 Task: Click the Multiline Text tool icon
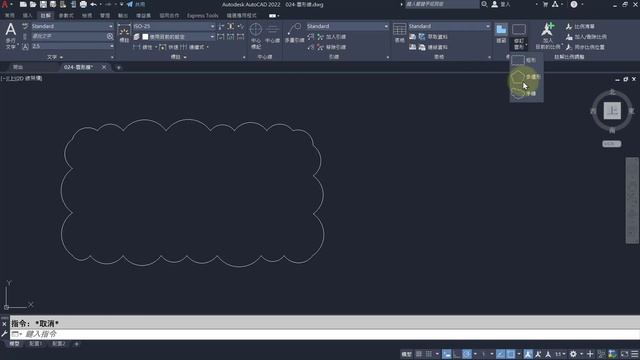click(x=11, y=30)
